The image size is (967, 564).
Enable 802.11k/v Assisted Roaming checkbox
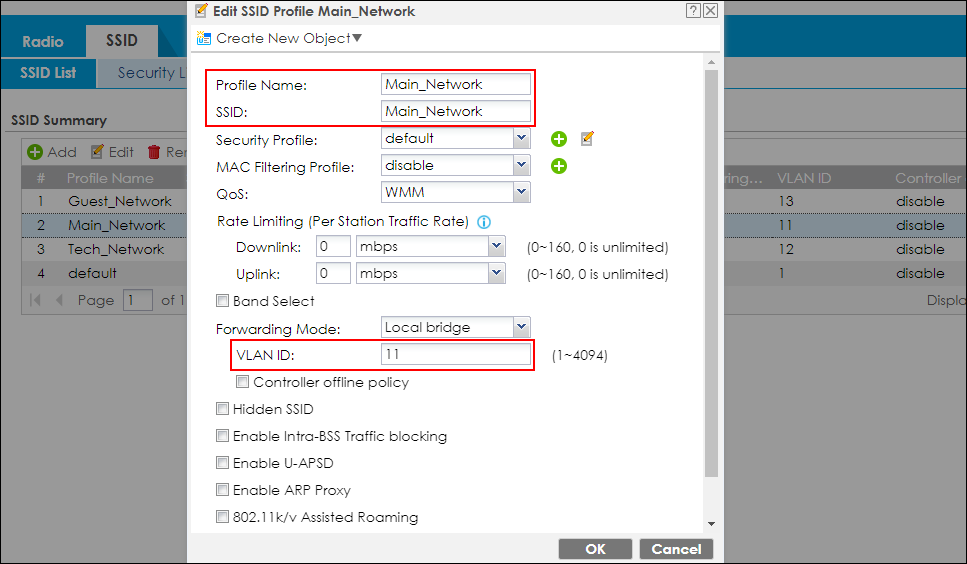[222, 517]
